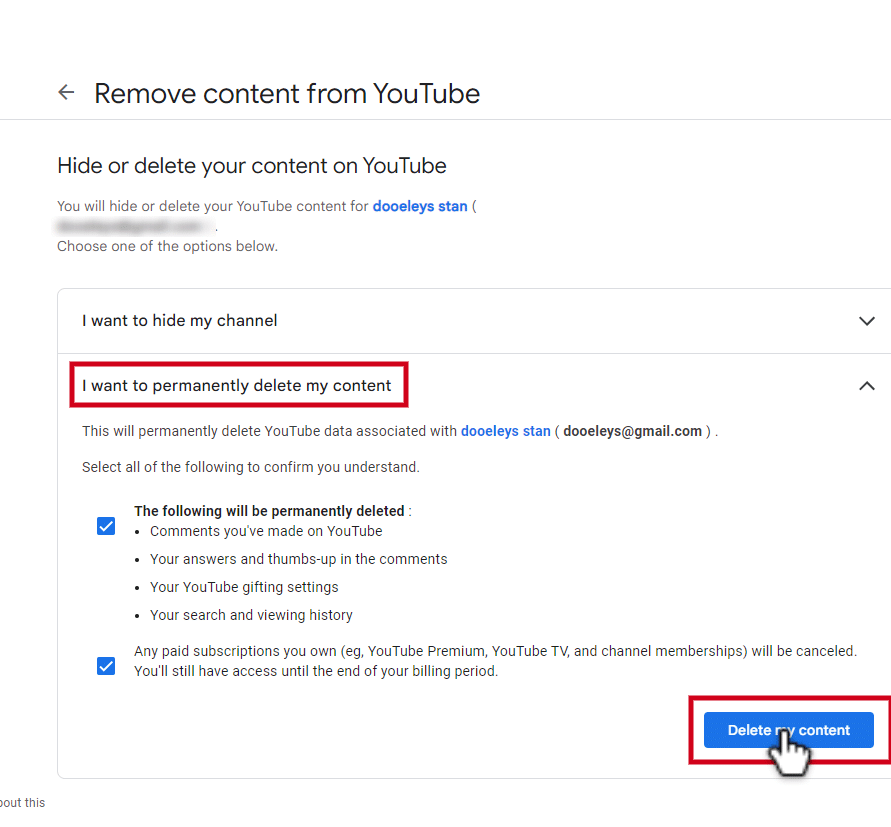The width and height of the screenshot is (891, 827).
Task: Open 'dooeleys stan' link in top description
Action: (x=420, y=206)
